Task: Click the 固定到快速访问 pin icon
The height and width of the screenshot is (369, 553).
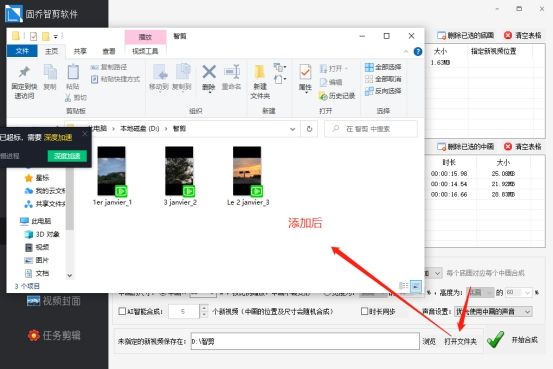Action: (24, 72)
